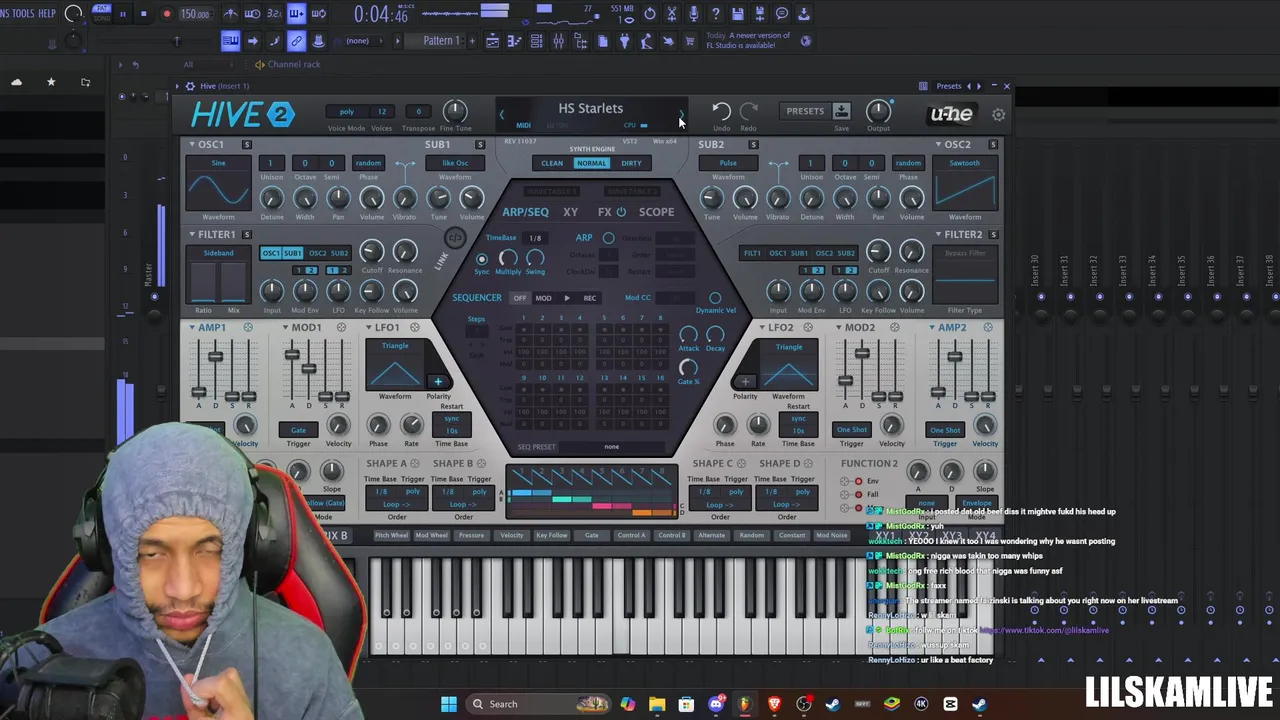Open the plugin window Presets dropdown
This screenshot has height=720, width=1280.
949,86
